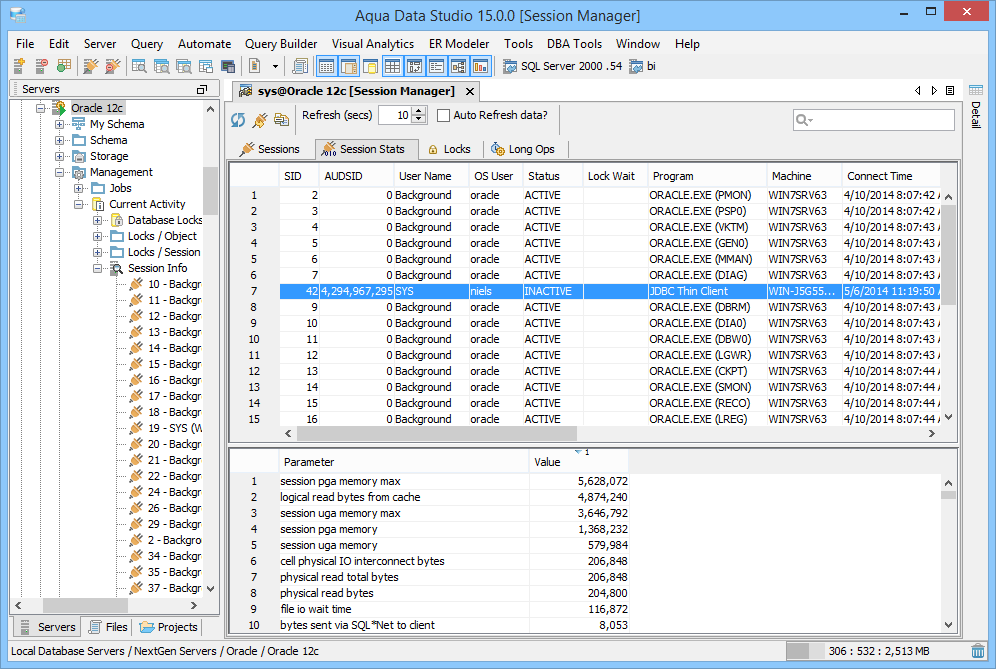The height and width of the screenshot is (669, 996).
Task: Click the copy icon in Session Manager toolbar
Action: [281, 119]
